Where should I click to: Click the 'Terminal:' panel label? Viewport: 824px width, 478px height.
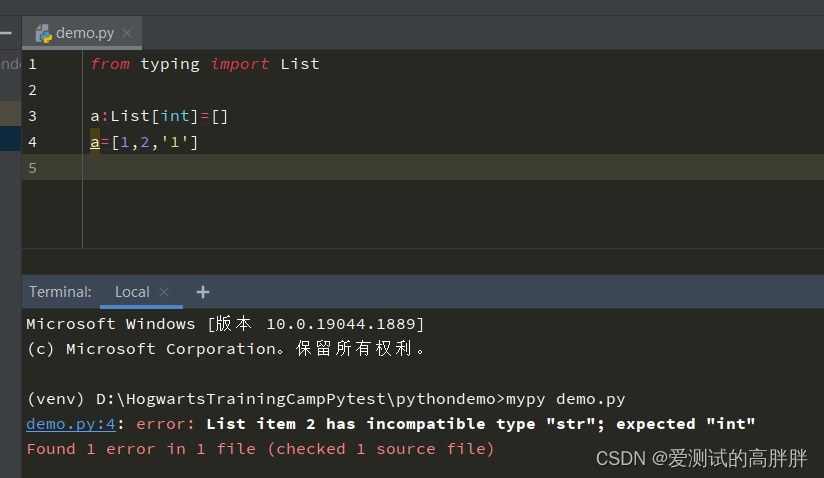pos(60,292)
